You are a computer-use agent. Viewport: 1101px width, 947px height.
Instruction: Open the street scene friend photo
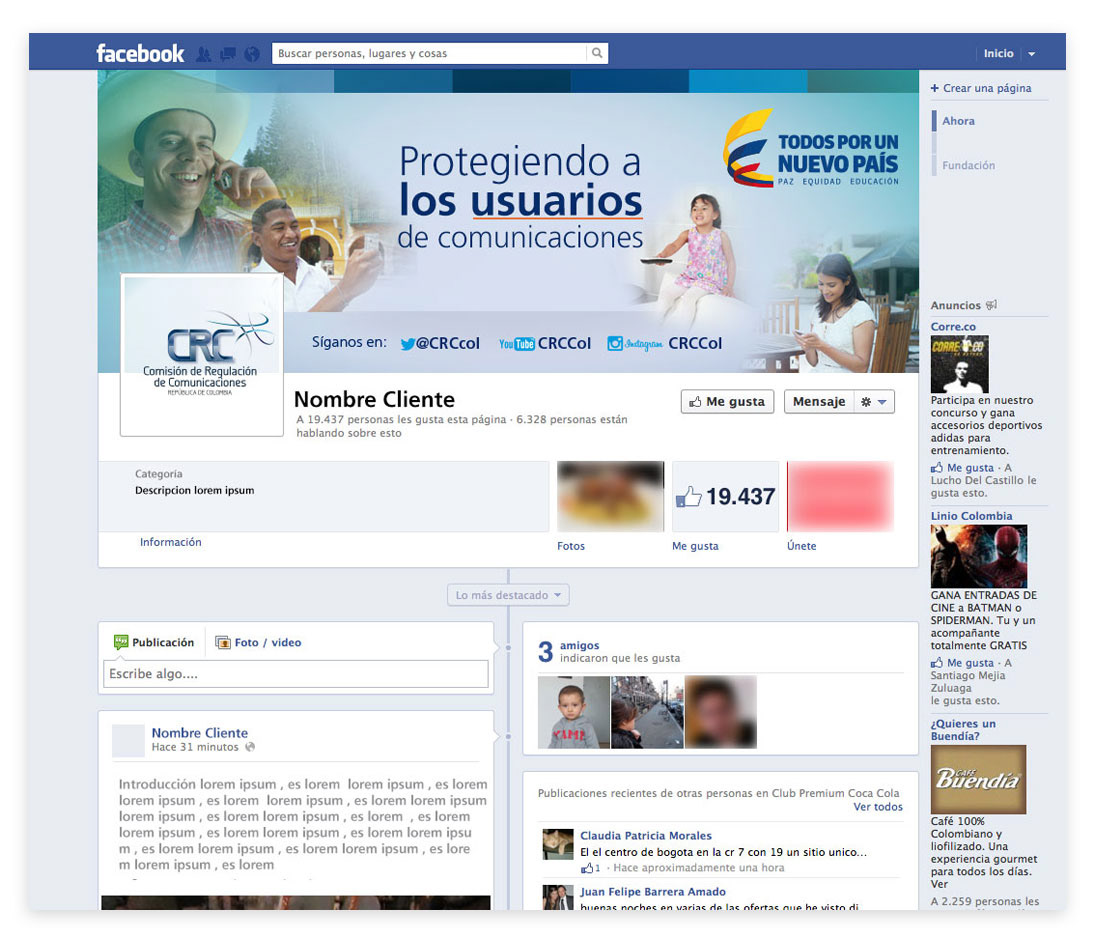pyautogui.click(x=647, y=712)
